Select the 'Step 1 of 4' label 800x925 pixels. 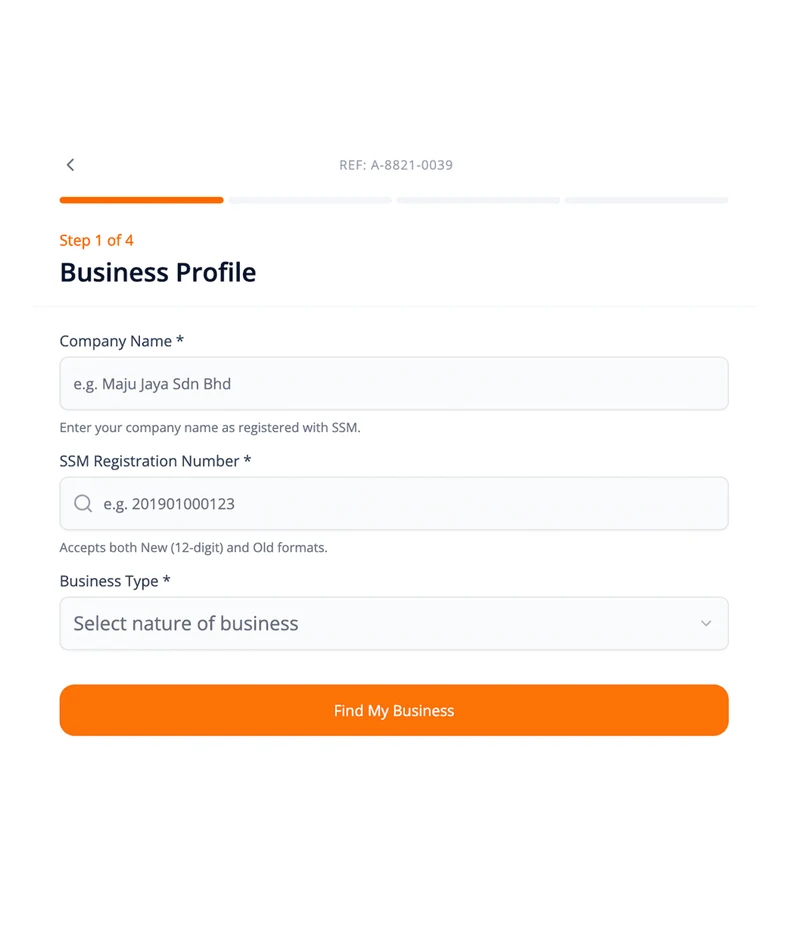[97, 240]
